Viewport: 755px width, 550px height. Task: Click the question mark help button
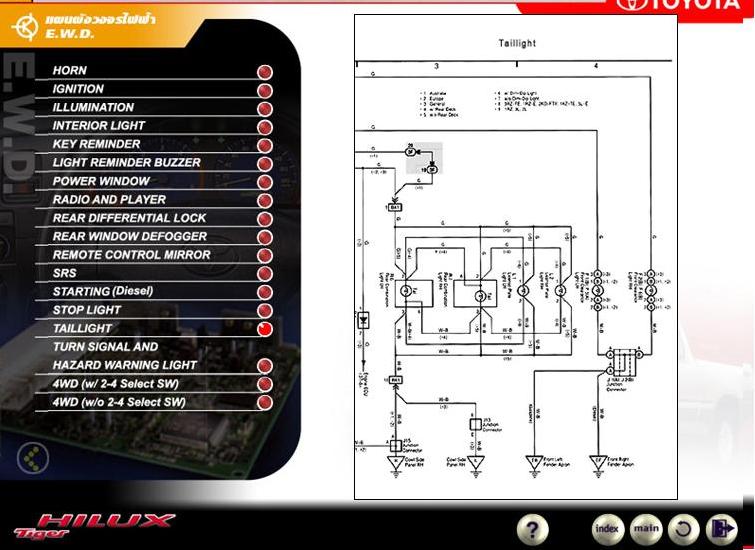[x=532, y=529]
